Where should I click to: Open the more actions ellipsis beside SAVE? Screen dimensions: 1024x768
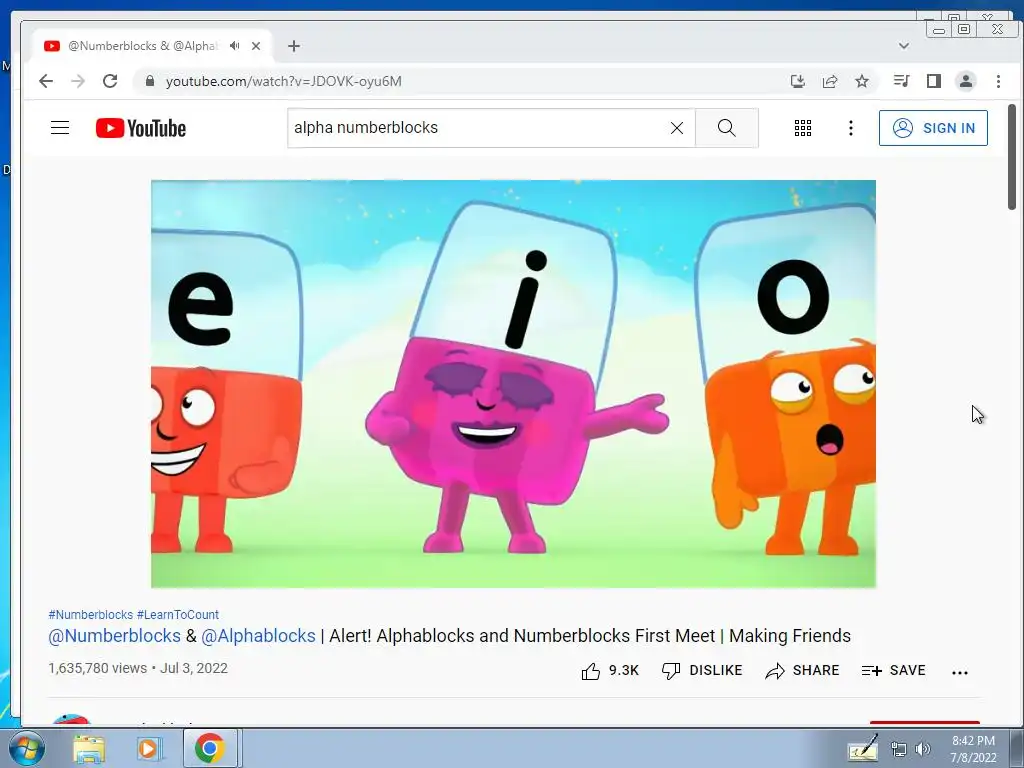coord(960,672)
